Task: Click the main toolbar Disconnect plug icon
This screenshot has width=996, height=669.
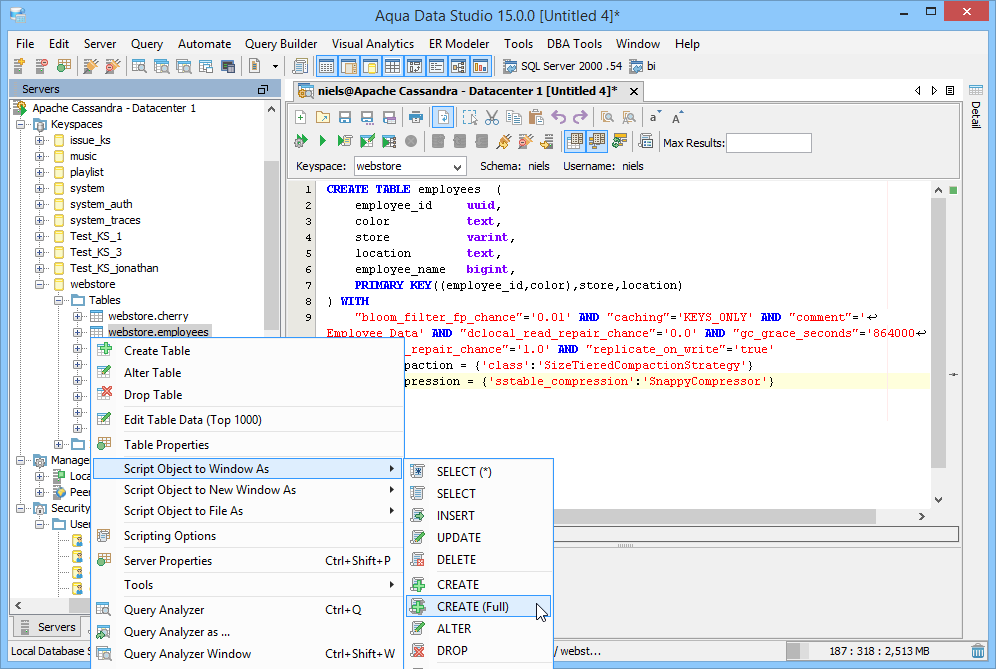Action: pos(112,66)
